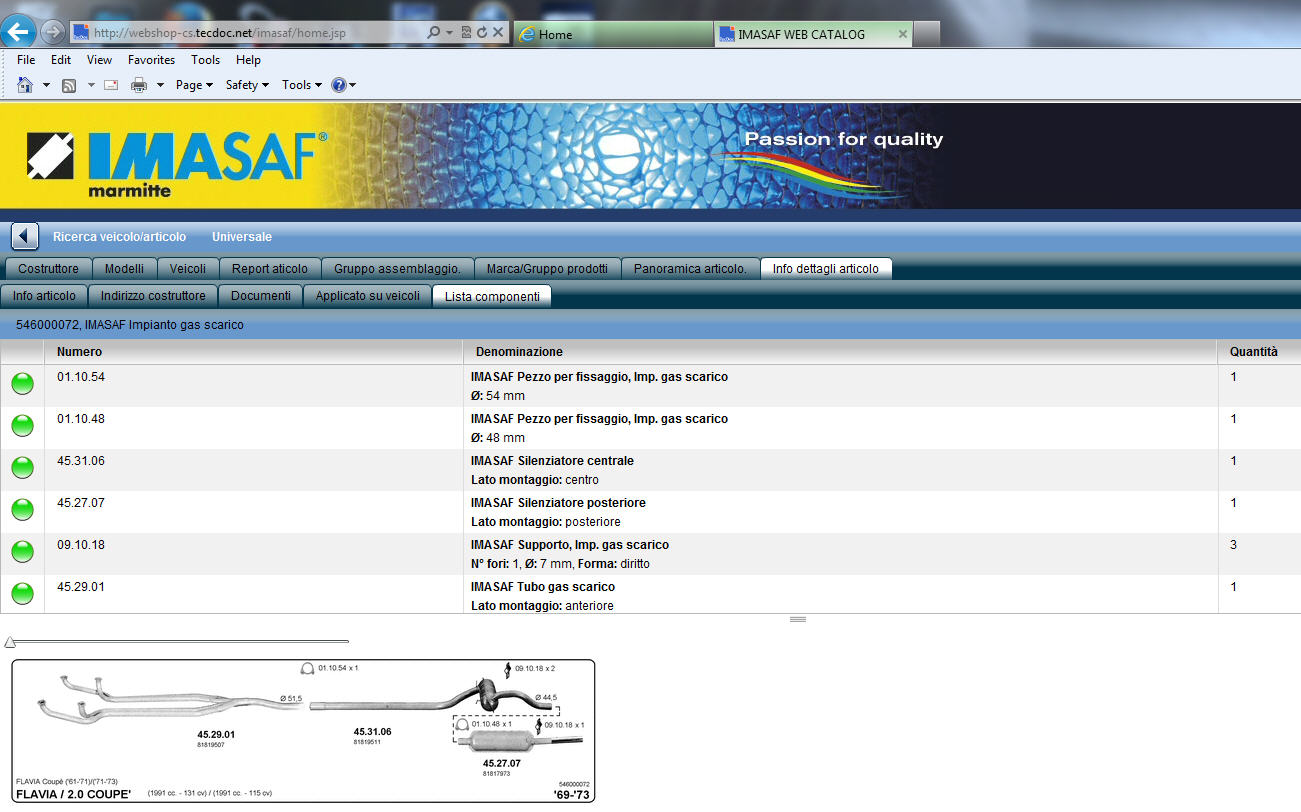Click the green status light for 45.29.01

click(x=22, y=594)
